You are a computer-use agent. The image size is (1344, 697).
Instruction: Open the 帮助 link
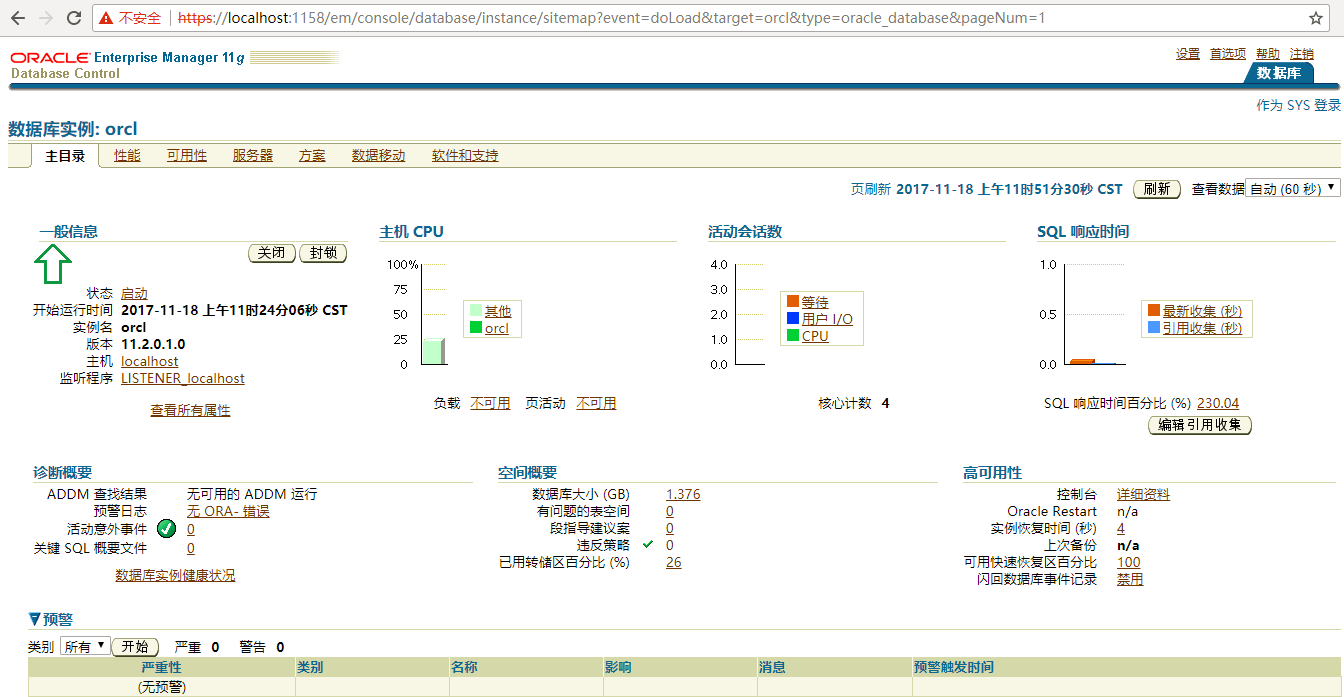tap(1268, 54)
